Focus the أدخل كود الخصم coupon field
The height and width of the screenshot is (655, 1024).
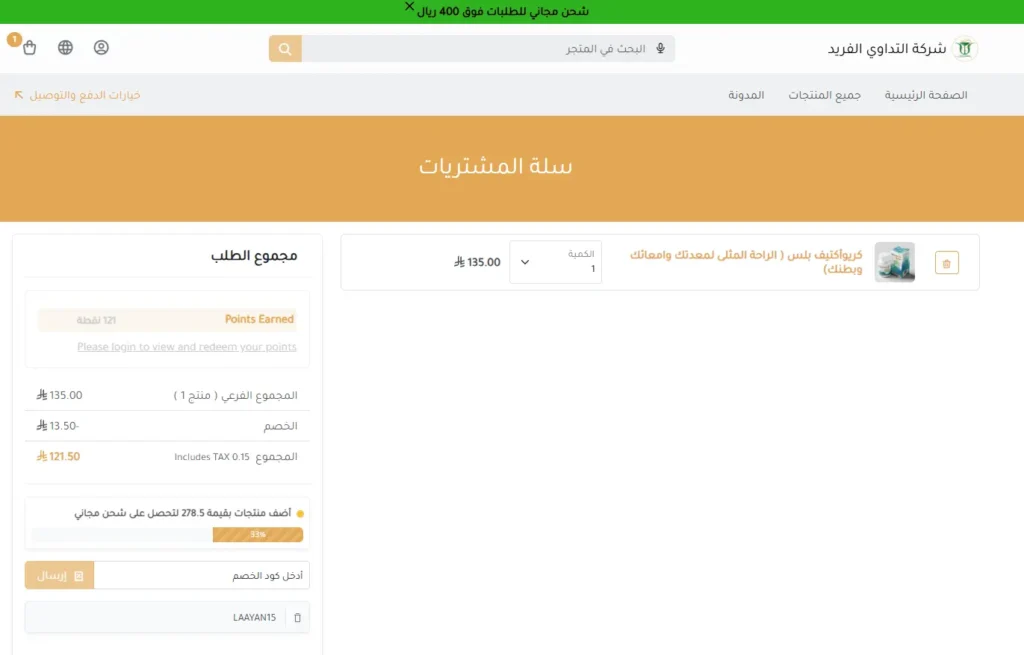click(202, 575)
